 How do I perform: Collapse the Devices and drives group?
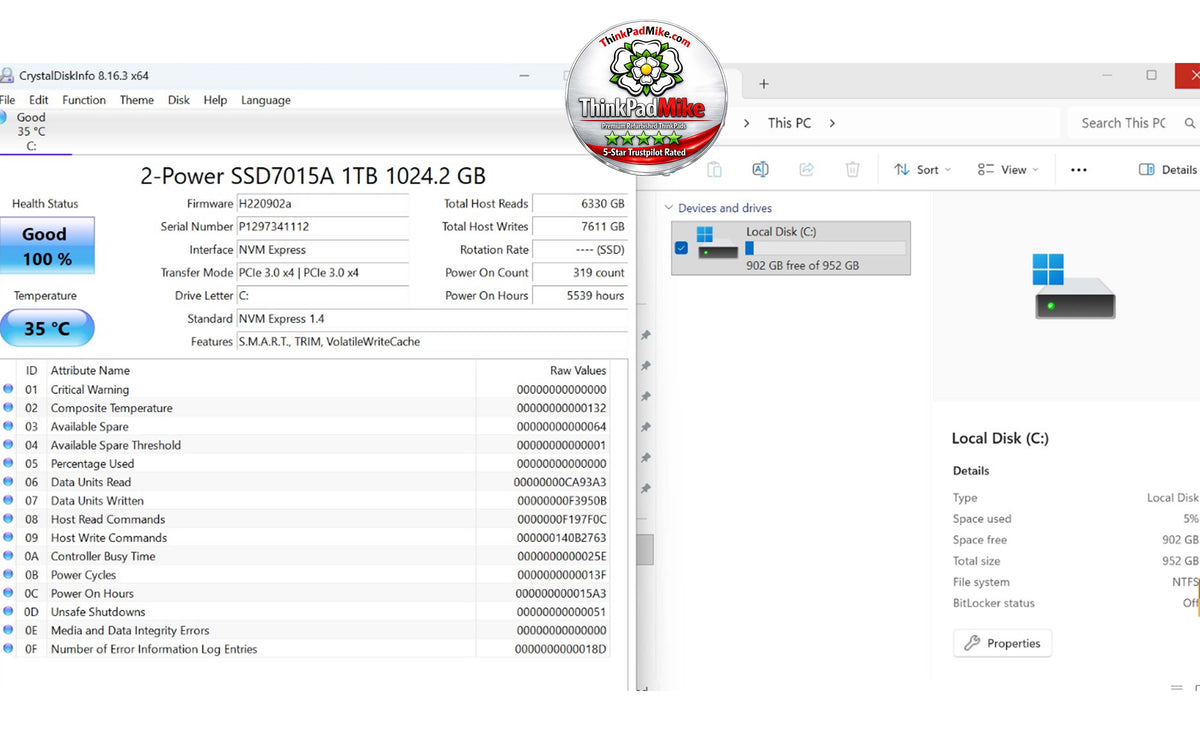tap(668, 208)
